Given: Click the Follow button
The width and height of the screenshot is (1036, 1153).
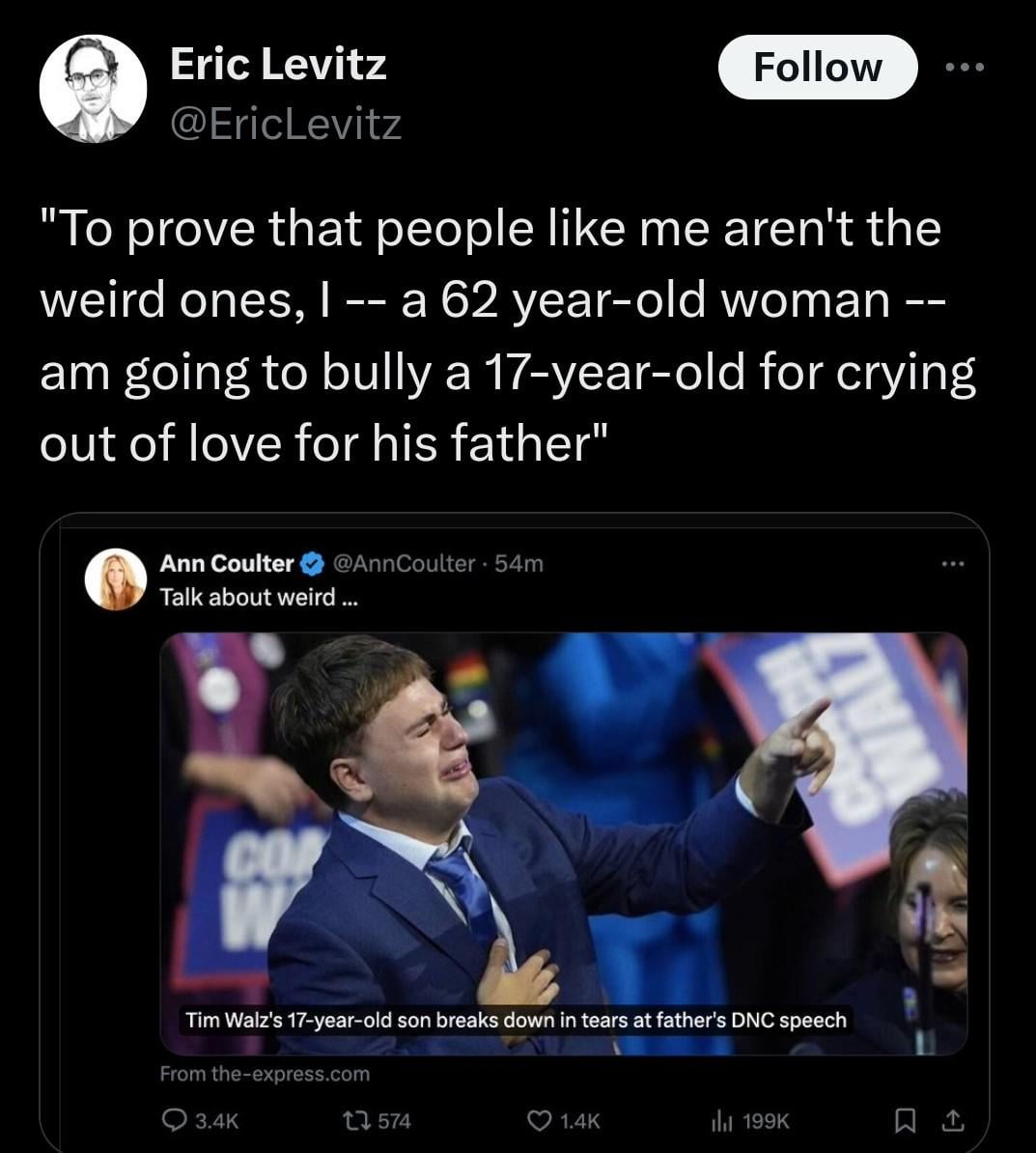Looking at the screenshot, I should coord(817,68).
